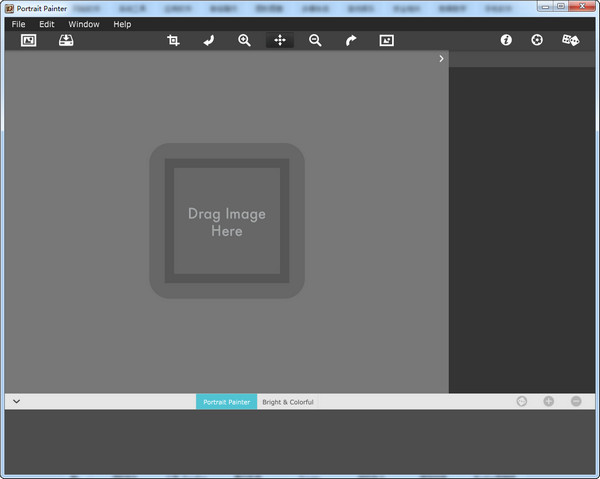Click the Drag Image Here drop area
600x479 pixels.
pyautogui.click(x=227, y=221)
